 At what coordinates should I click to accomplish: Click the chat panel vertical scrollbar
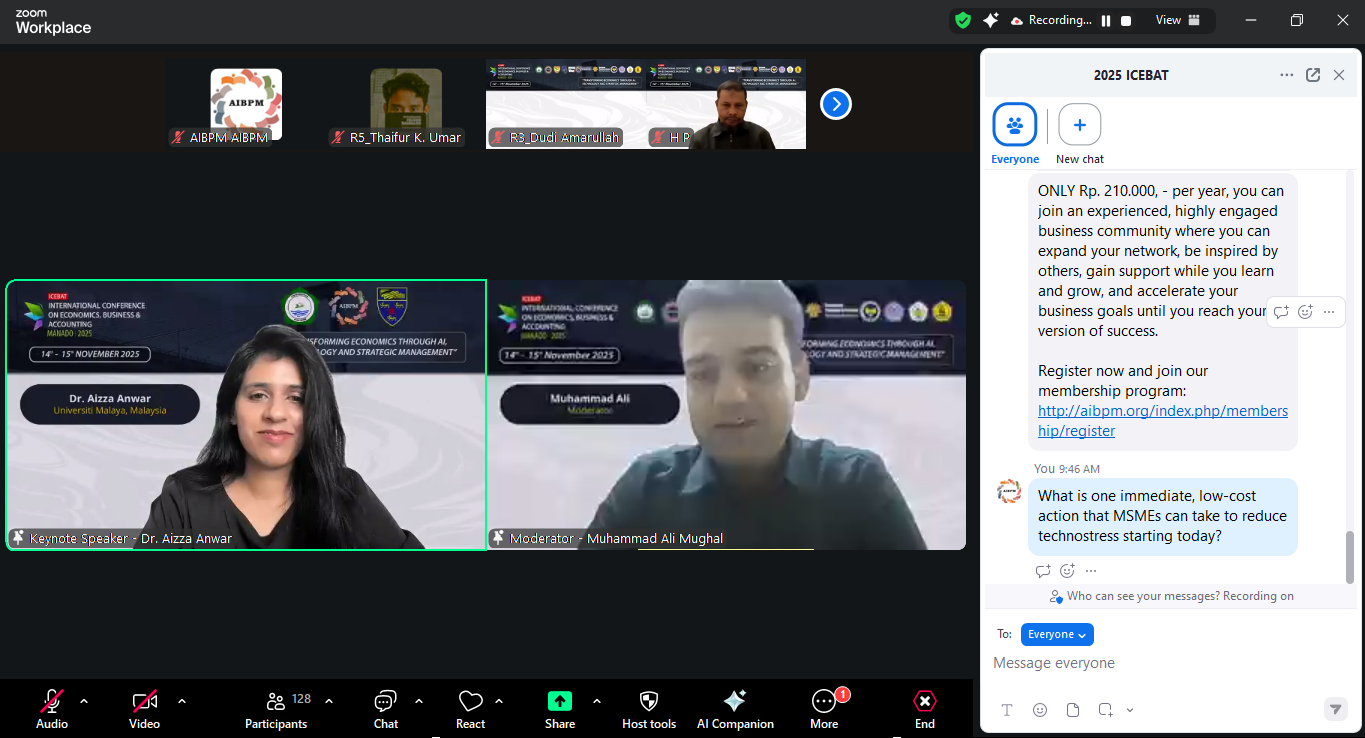pos(1350,556)
